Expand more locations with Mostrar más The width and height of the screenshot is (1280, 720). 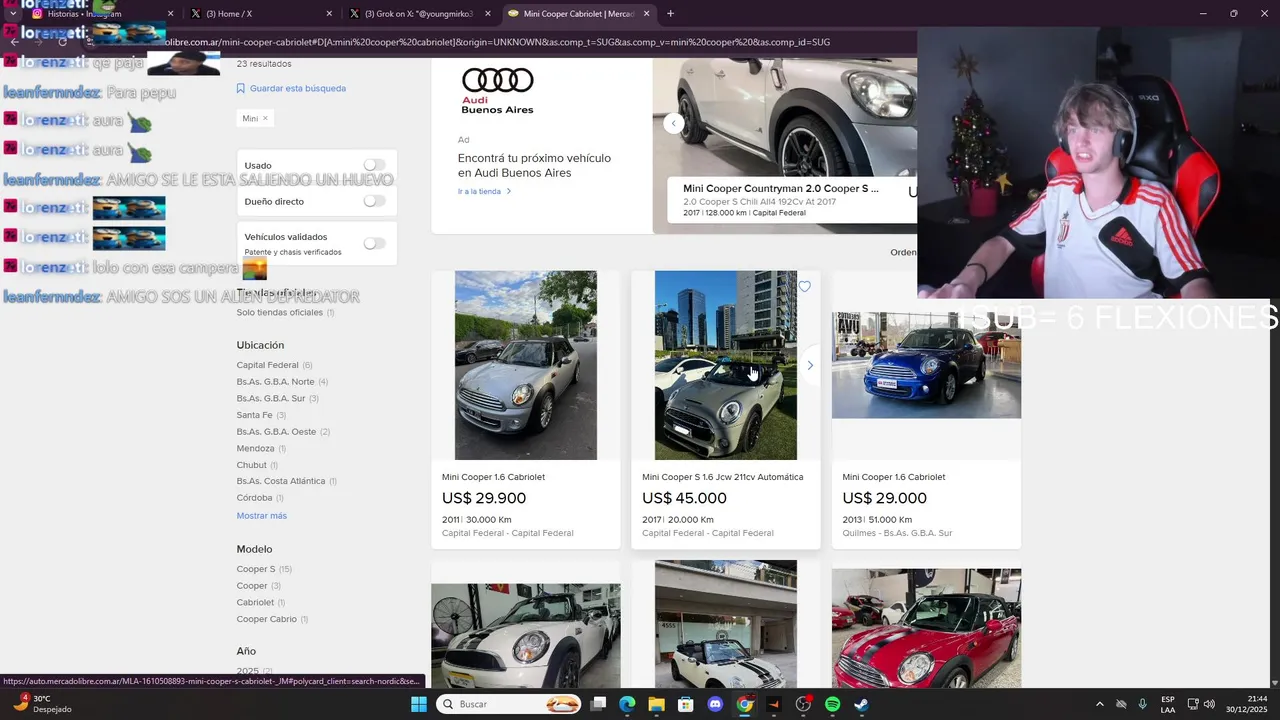pos(261,516)
